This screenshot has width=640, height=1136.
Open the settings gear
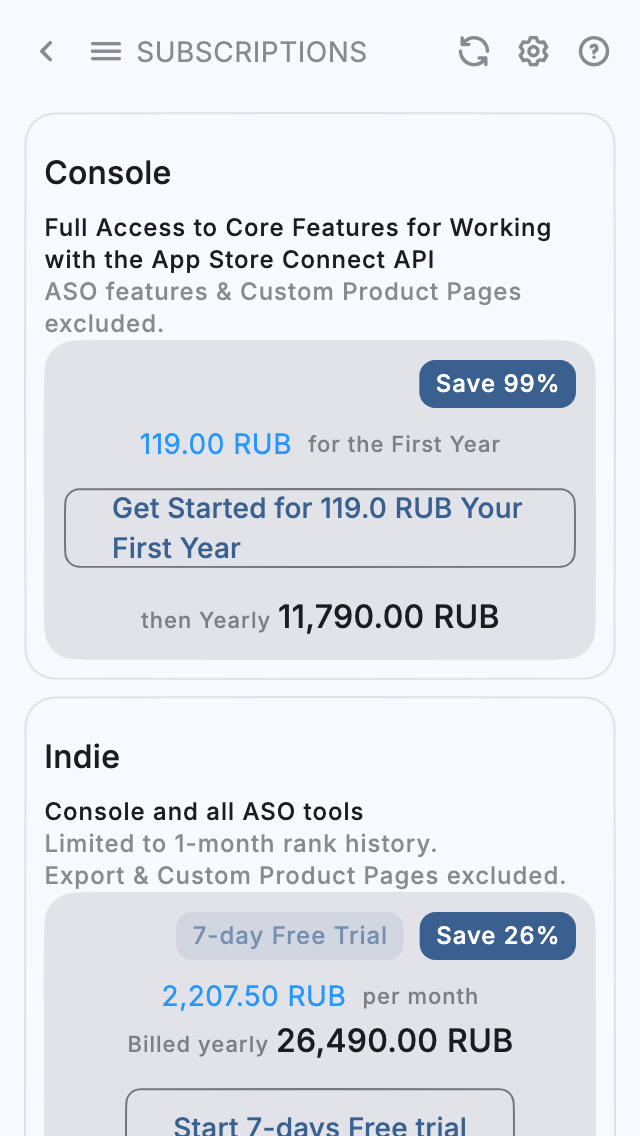tap(533, 52)
